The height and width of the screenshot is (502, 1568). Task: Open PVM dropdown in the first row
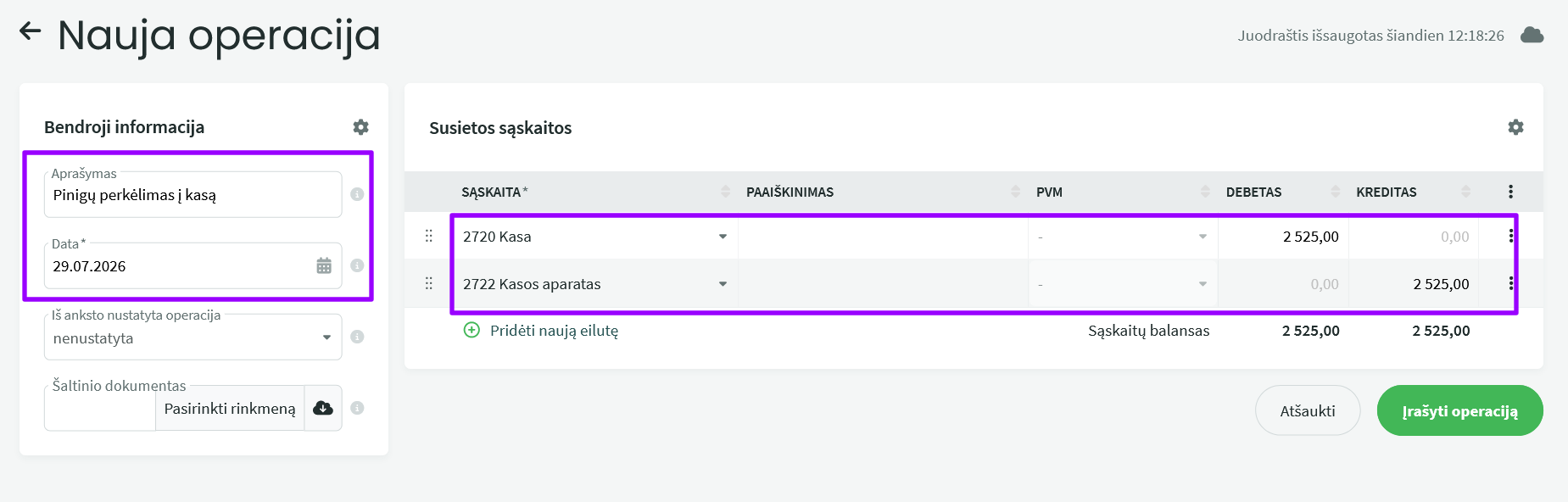(1123, 237)
